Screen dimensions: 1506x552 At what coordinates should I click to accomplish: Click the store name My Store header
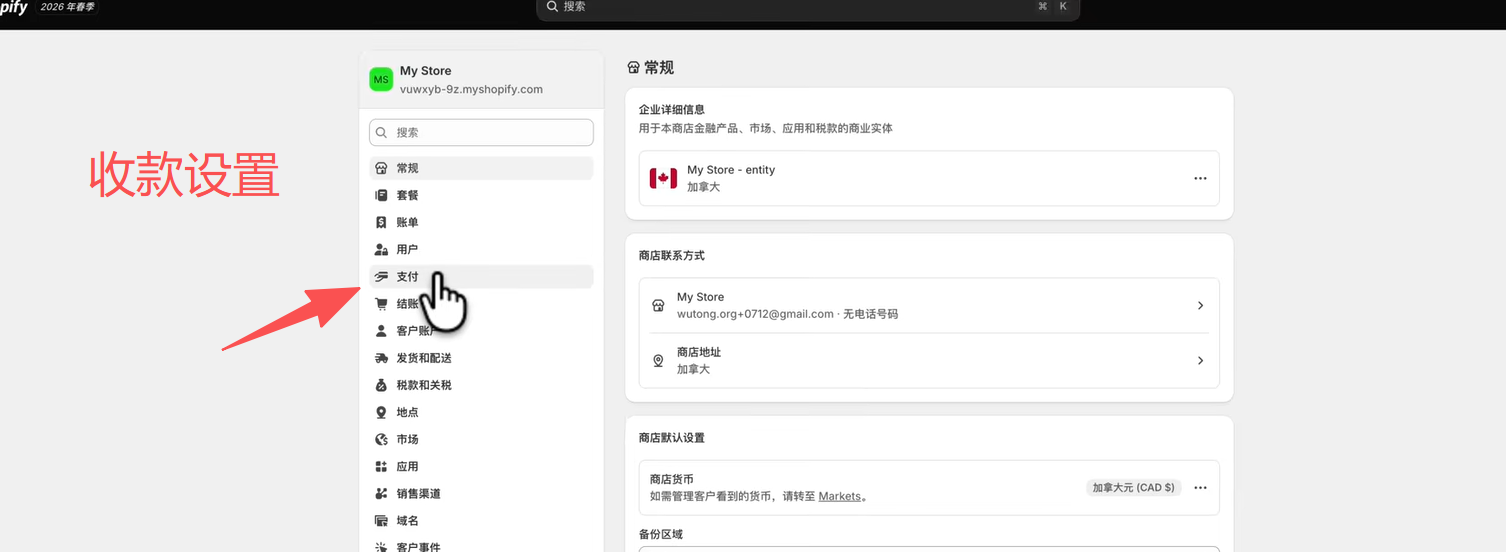point(426,71)
